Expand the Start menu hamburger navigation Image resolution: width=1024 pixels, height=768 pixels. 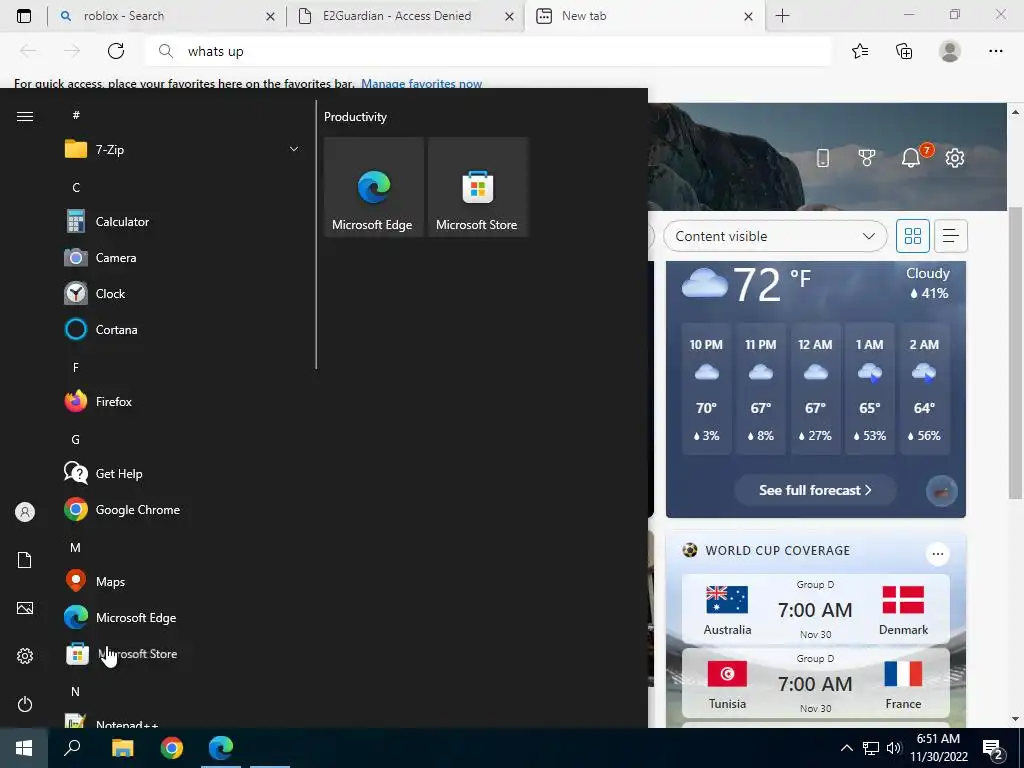25,116
